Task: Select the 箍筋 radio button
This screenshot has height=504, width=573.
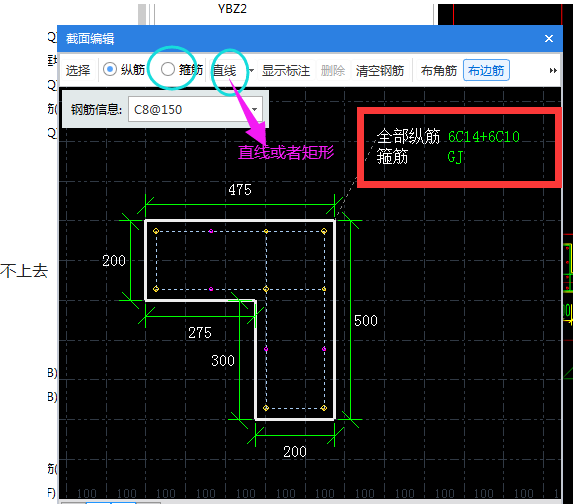Action: click(168, 69)
